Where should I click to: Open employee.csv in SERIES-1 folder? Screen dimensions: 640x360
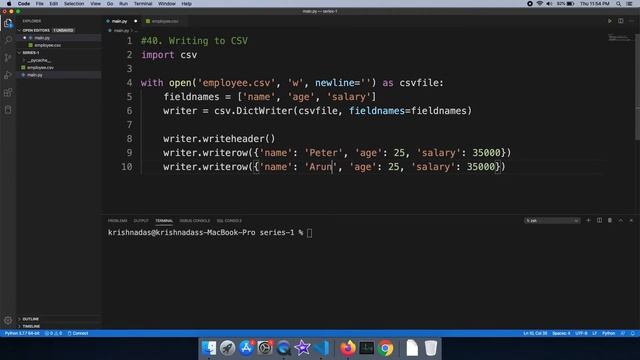(59, 67)
